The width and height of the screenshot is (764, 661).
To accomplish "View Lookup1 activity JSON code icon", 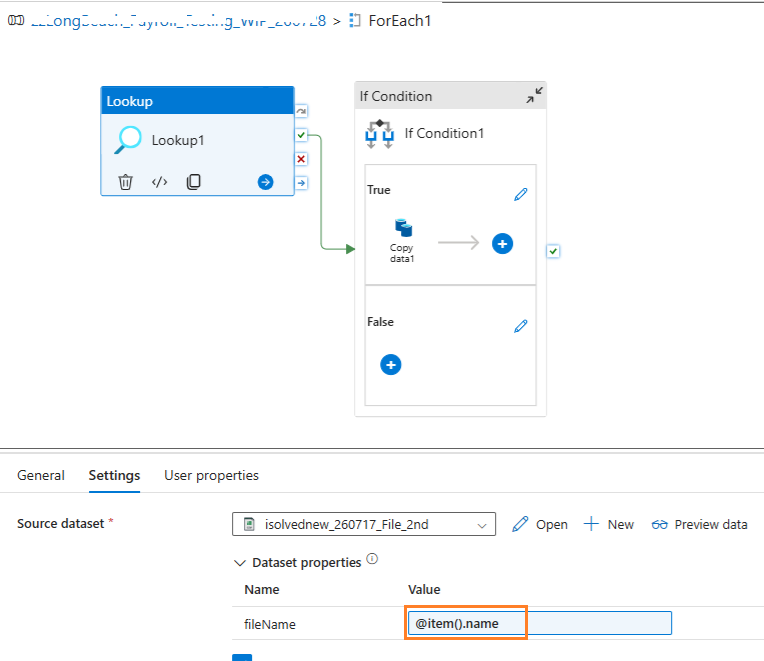I will coord(159,182).
